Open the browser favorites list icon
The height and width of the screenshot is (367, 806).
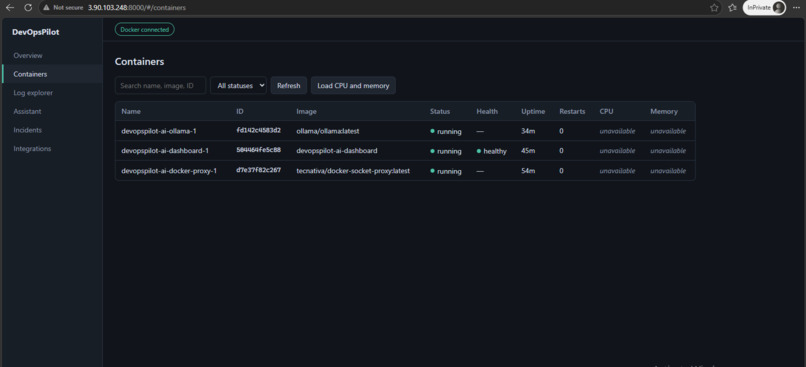pyautogui.click(x=732, y=8)
